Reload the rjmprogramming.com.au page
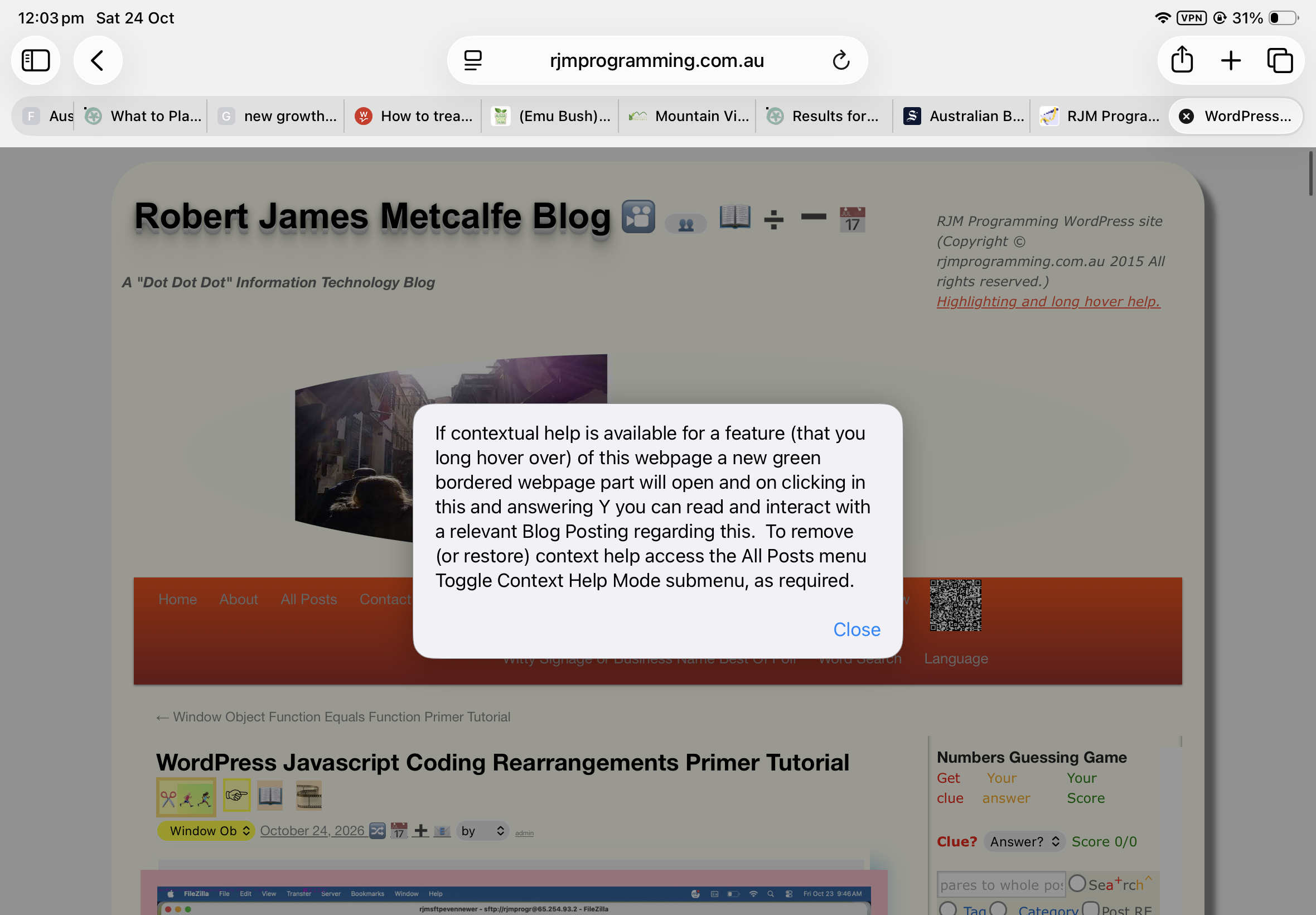This screenshot has height=915, width=1316. 841,60
